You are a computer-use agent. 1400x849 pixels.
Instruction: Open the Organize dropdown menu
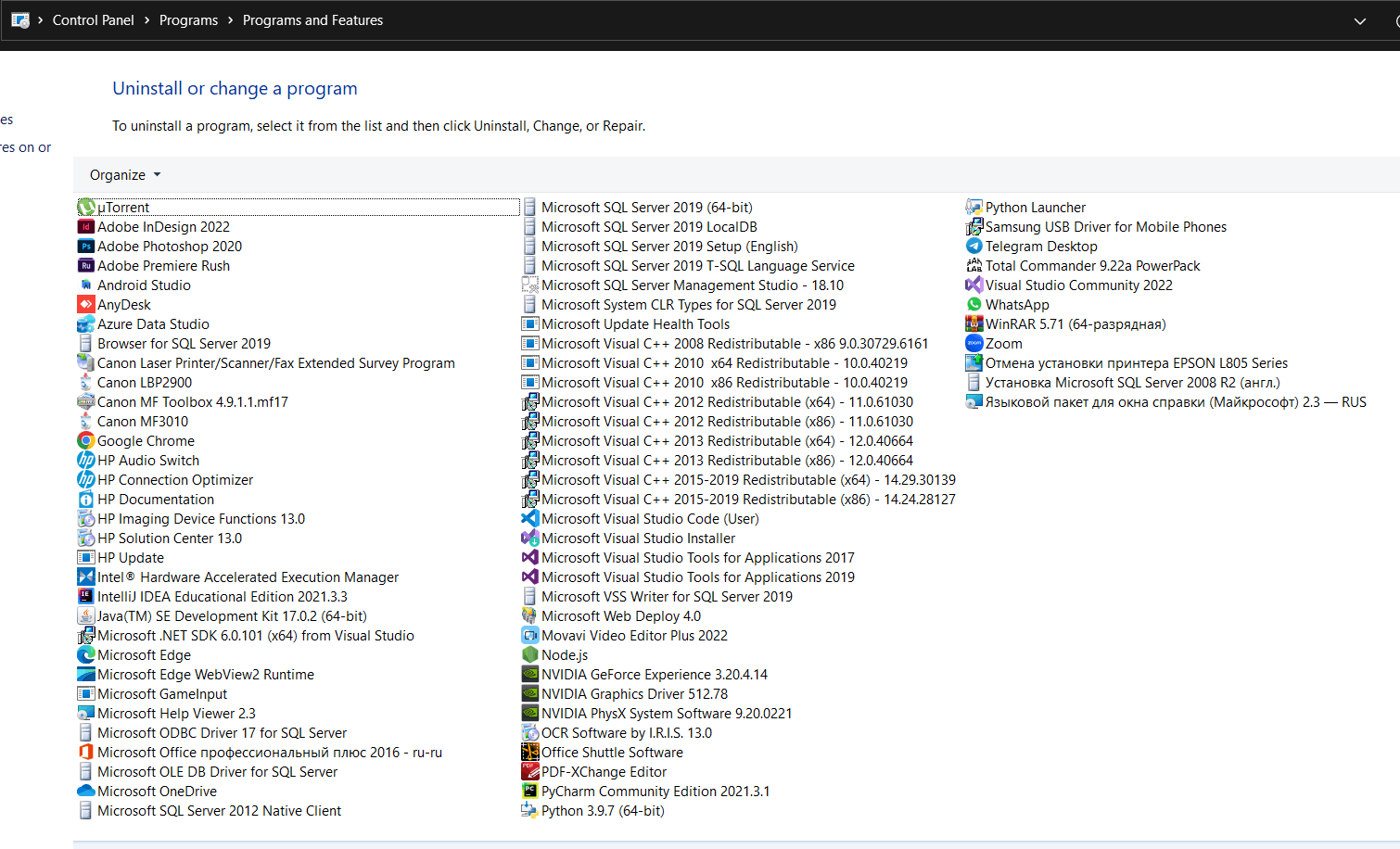point(125,175)
